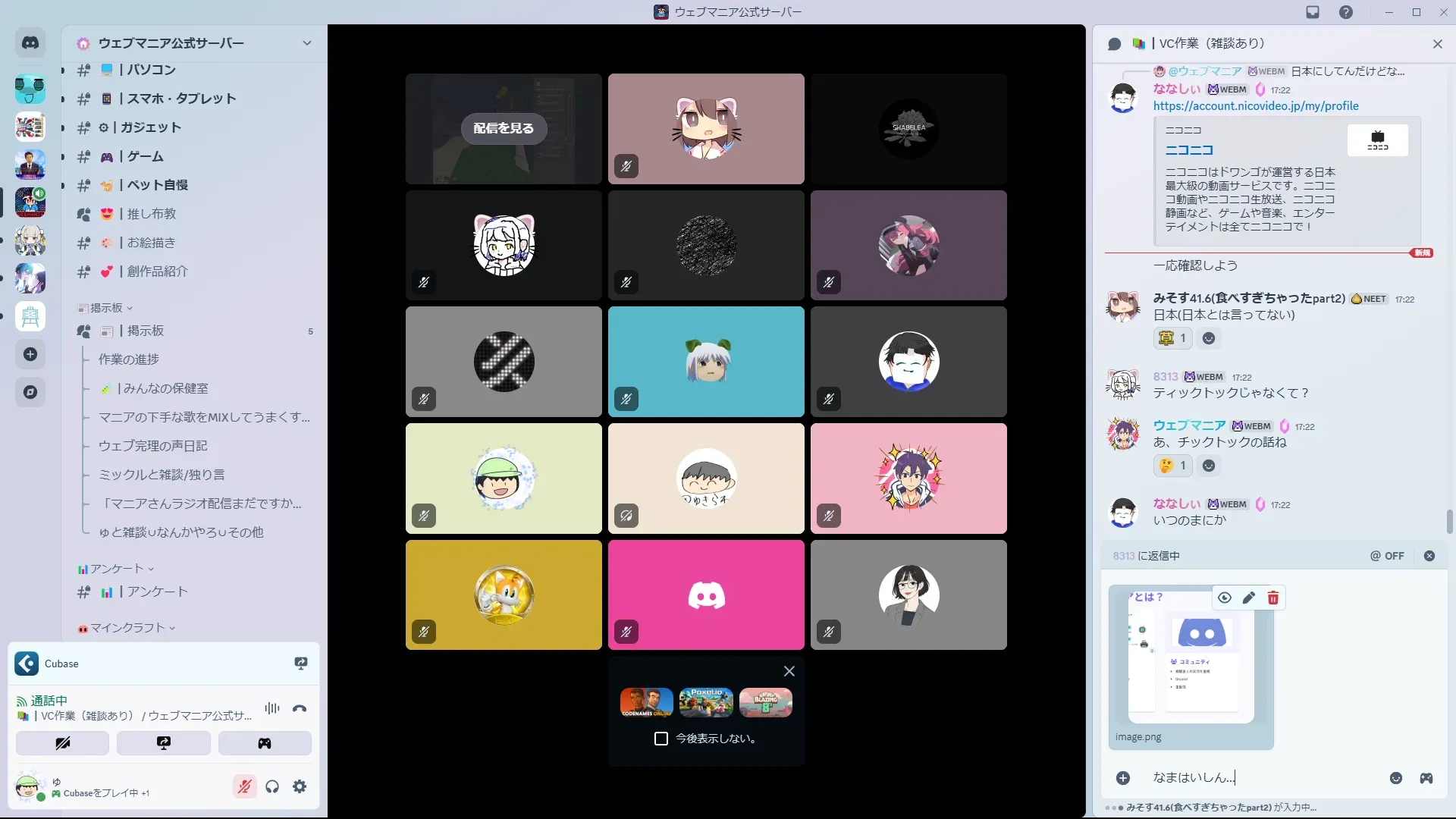Delete the image.png attachment

click(x=1272, y=598)
